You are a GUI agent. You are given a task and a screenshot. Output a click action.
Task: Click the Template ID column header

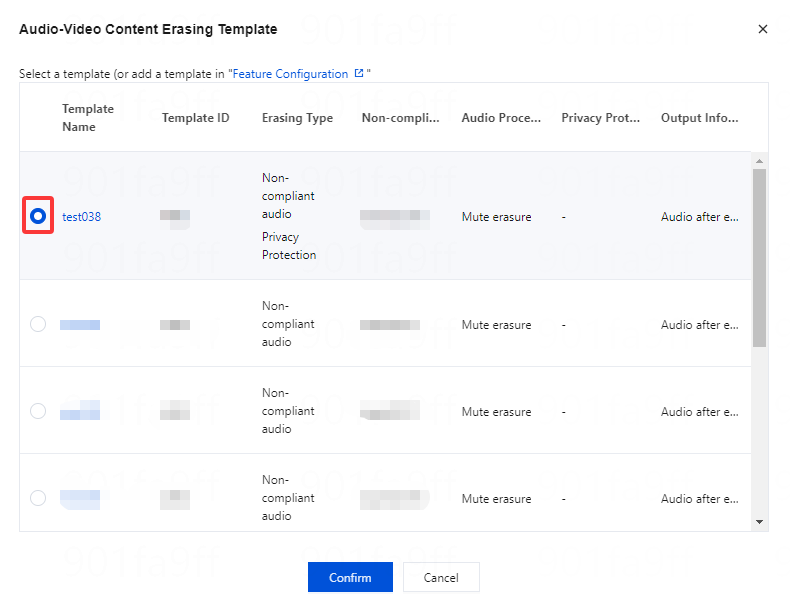point(195,118)
